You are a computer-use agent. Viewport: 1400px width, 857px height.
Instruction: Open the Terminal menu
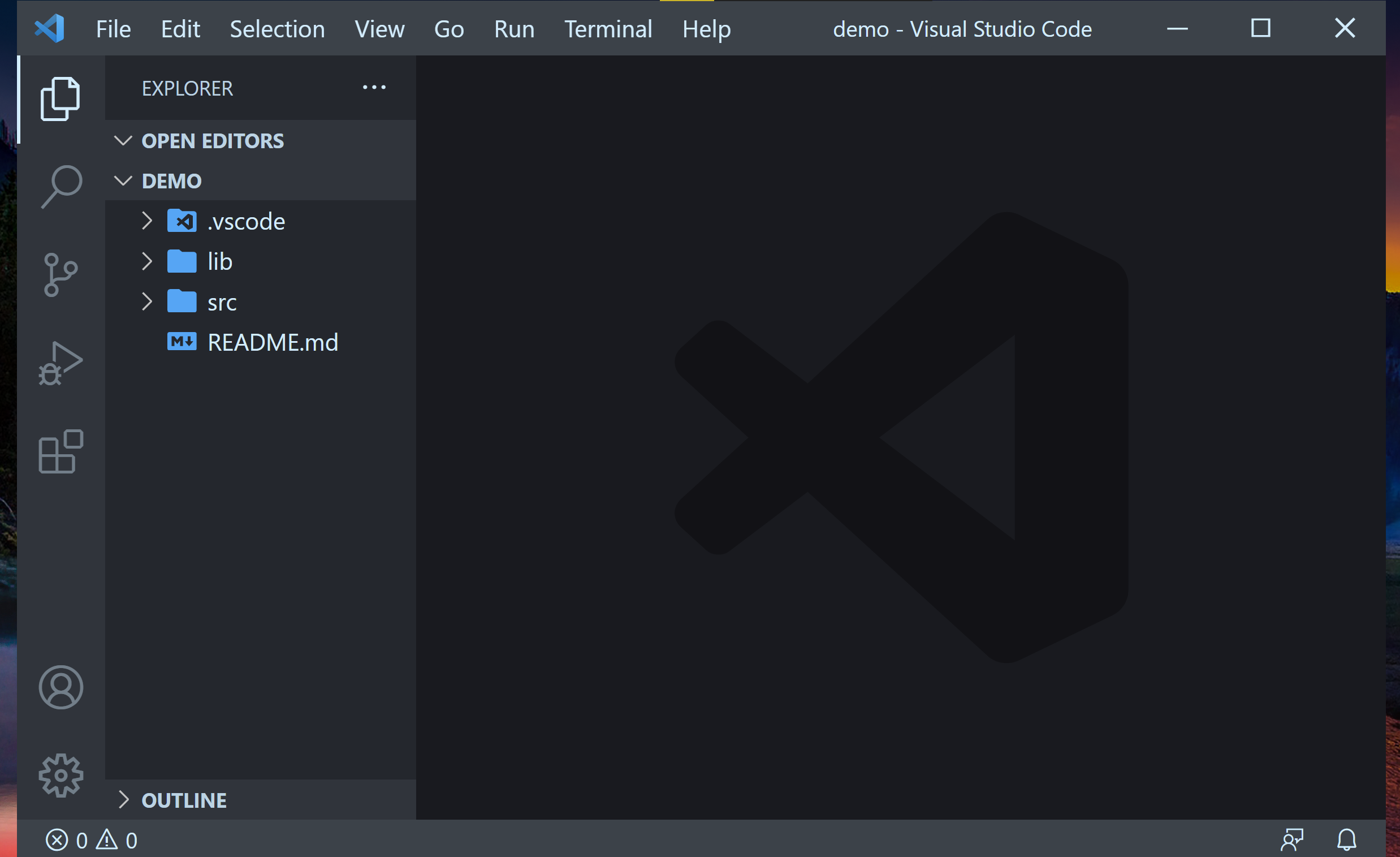coord(608,29)
